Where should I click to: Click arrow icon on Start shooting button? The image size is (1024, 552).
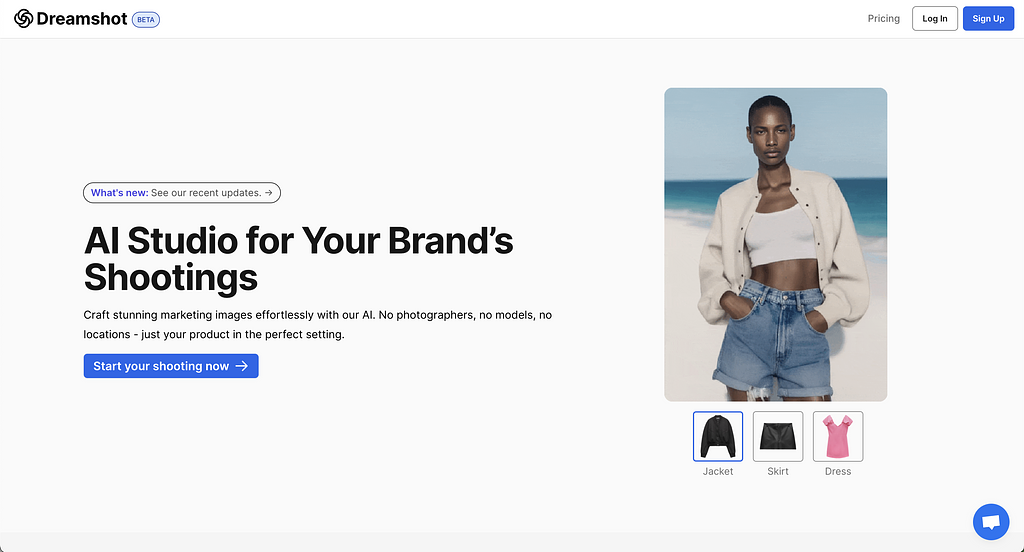coord(242,366)
